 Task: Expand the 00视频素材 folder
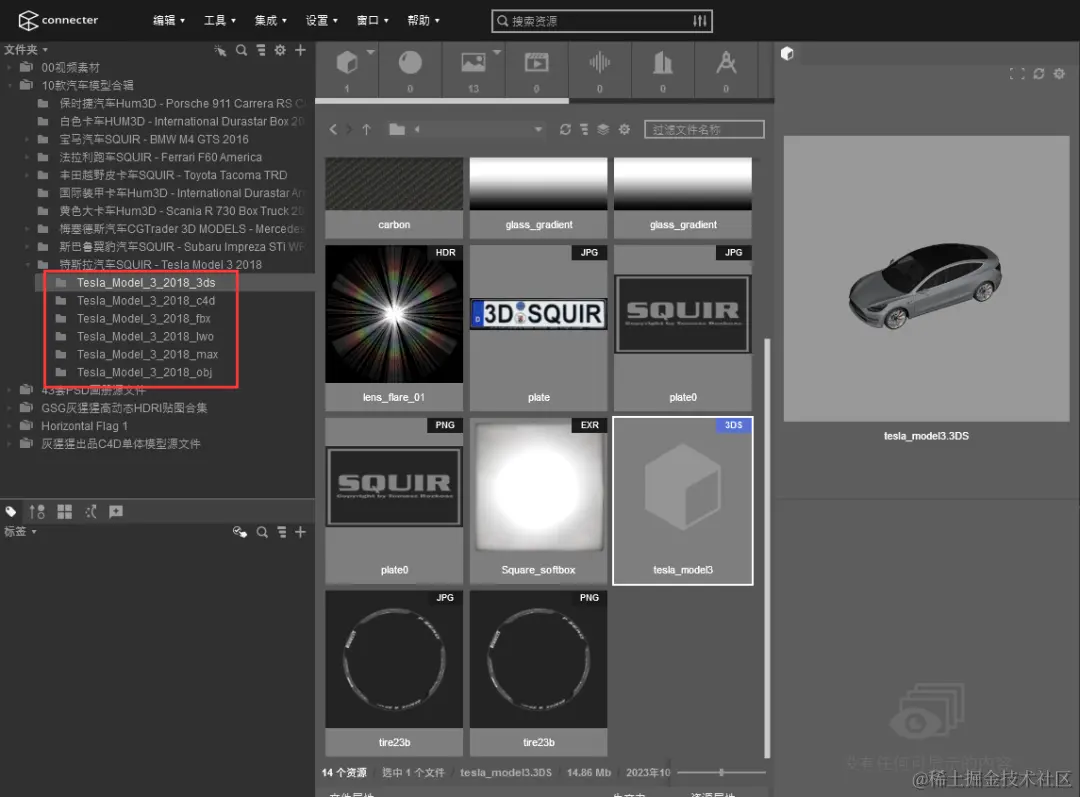point(9,68)
